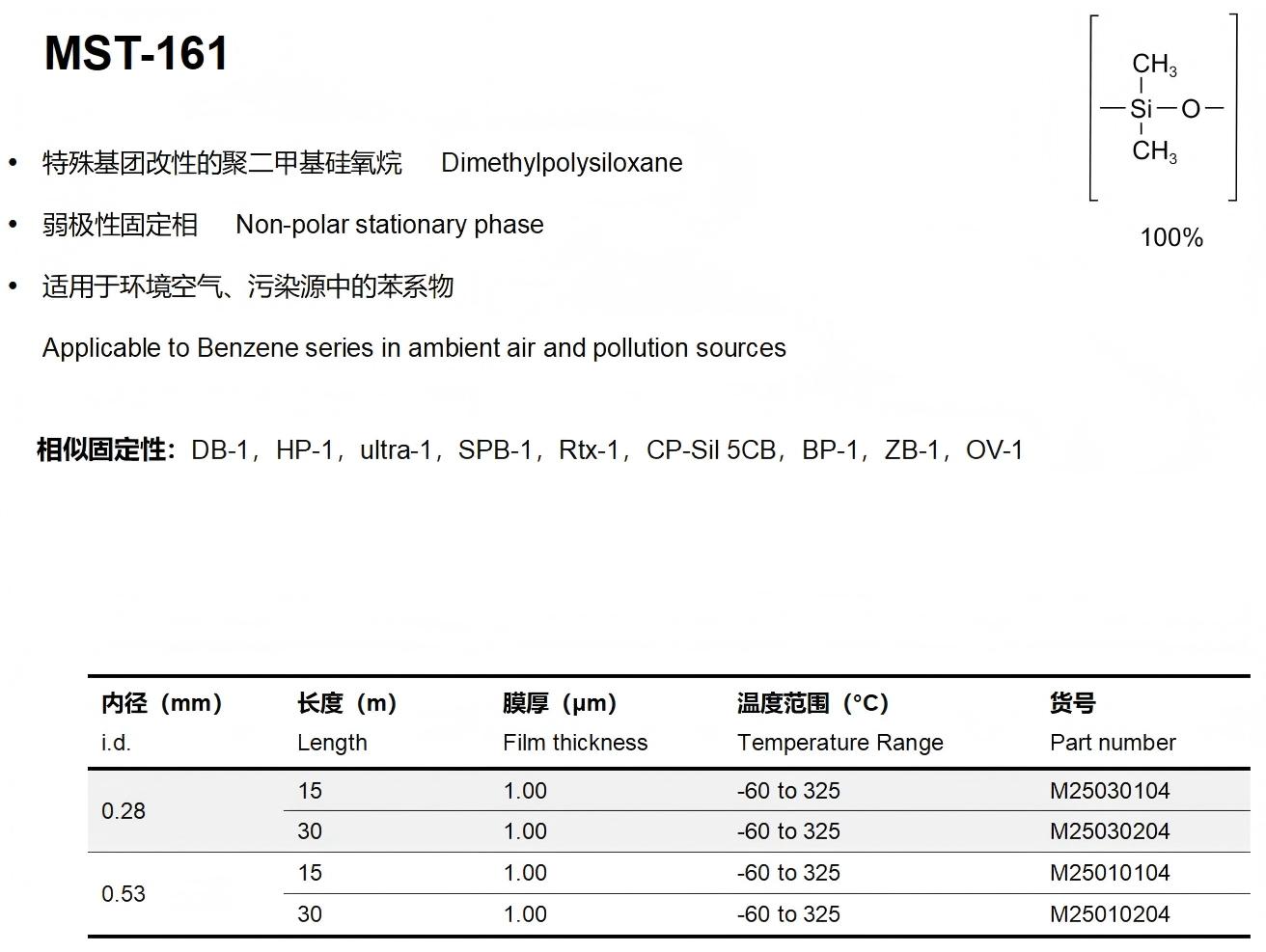Click the i.d. column header
The image size is (1266, 952).
[116, 743]
